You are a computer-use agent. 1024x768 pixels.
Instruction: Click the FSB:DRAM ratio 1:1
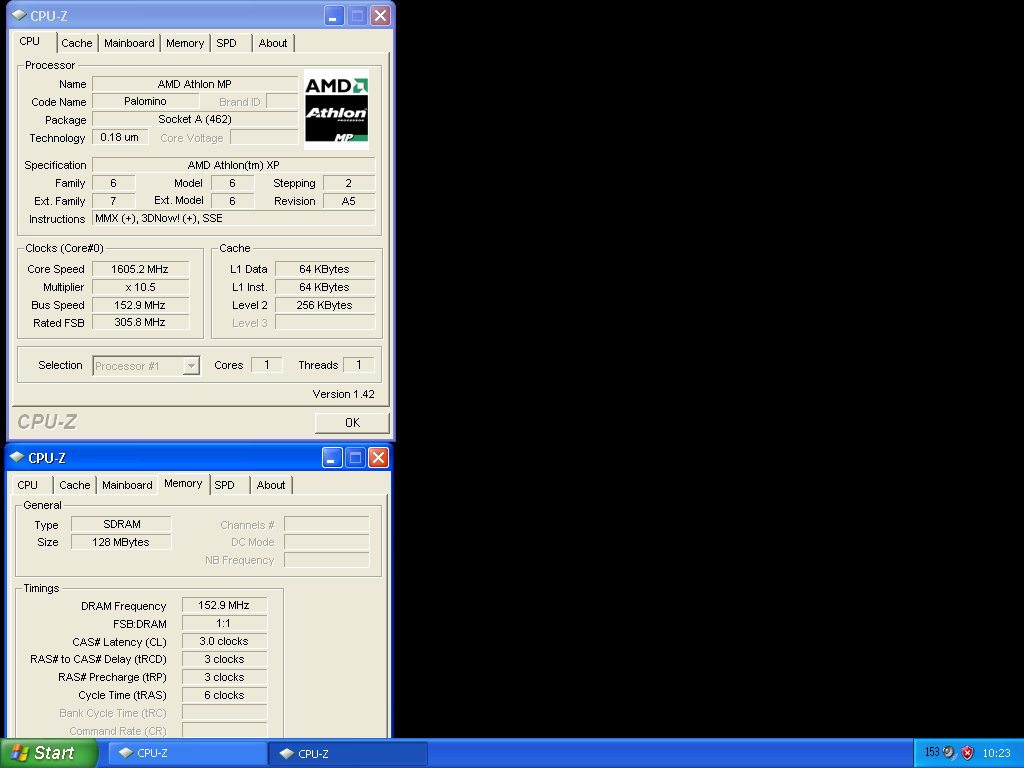[x=224, y=624]
